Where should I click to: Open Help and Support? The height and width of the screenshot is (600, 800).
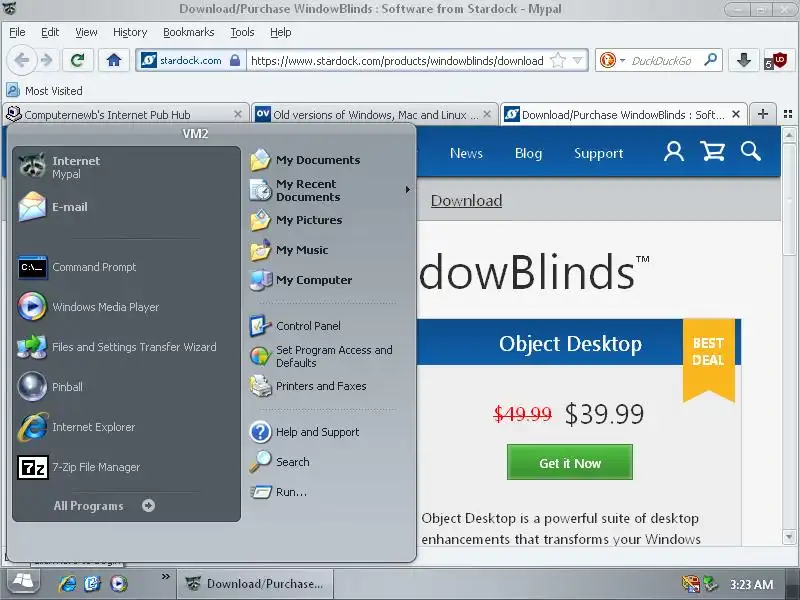tap(330, 432)
